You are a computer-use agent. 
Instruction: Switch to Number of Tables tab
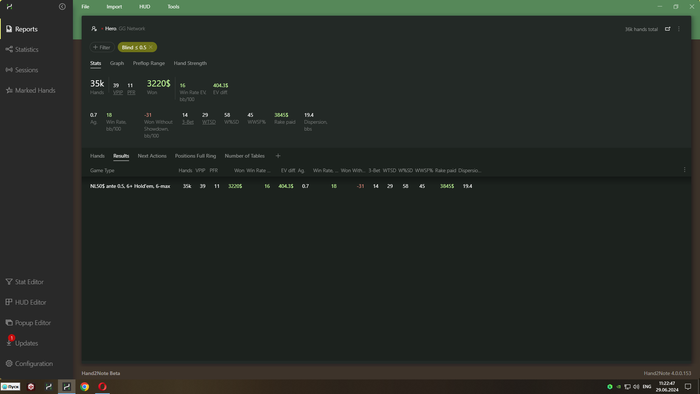(245, 156)
